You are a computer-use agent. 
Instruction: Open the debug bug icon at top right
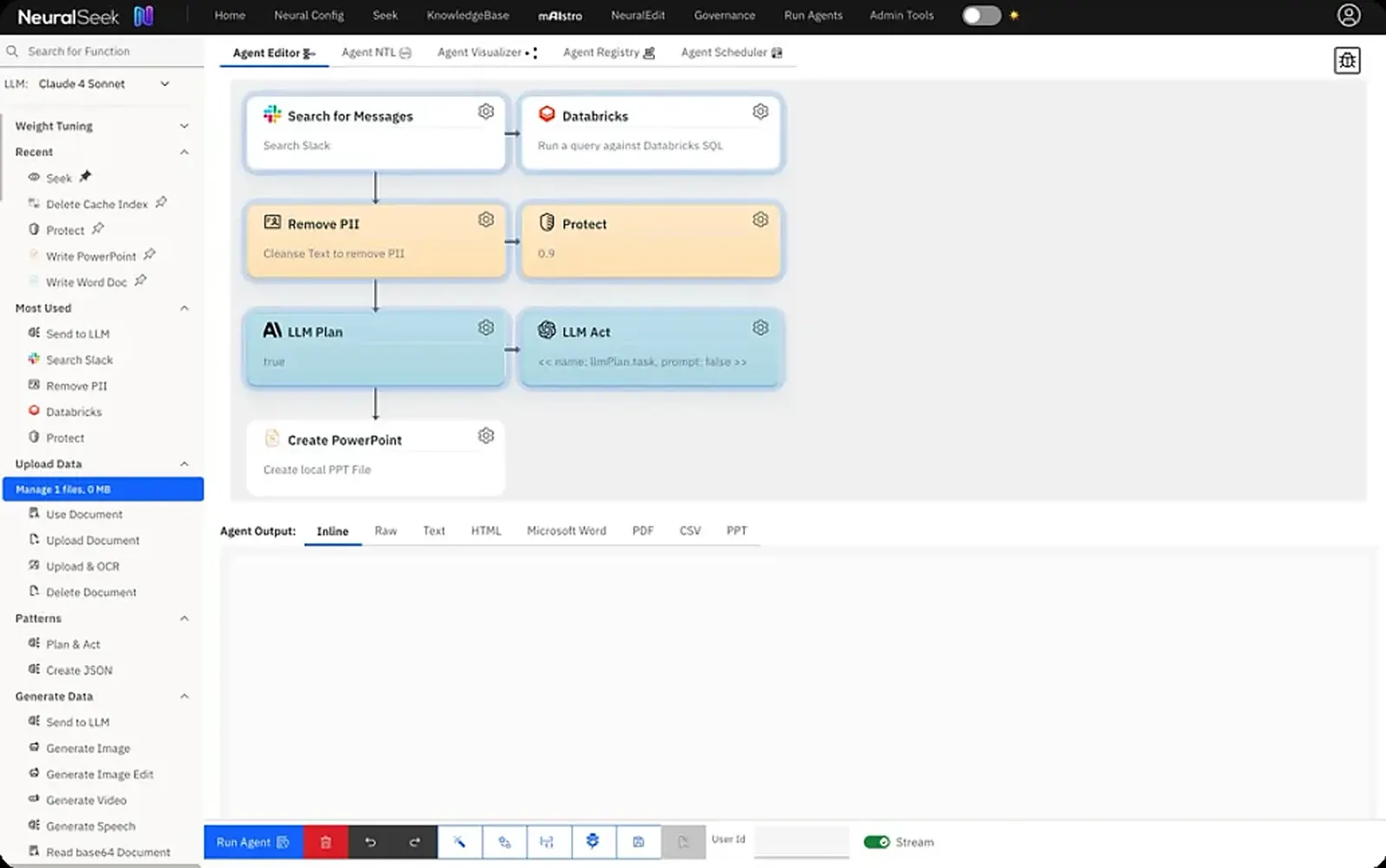click(x=1347, y=61)
